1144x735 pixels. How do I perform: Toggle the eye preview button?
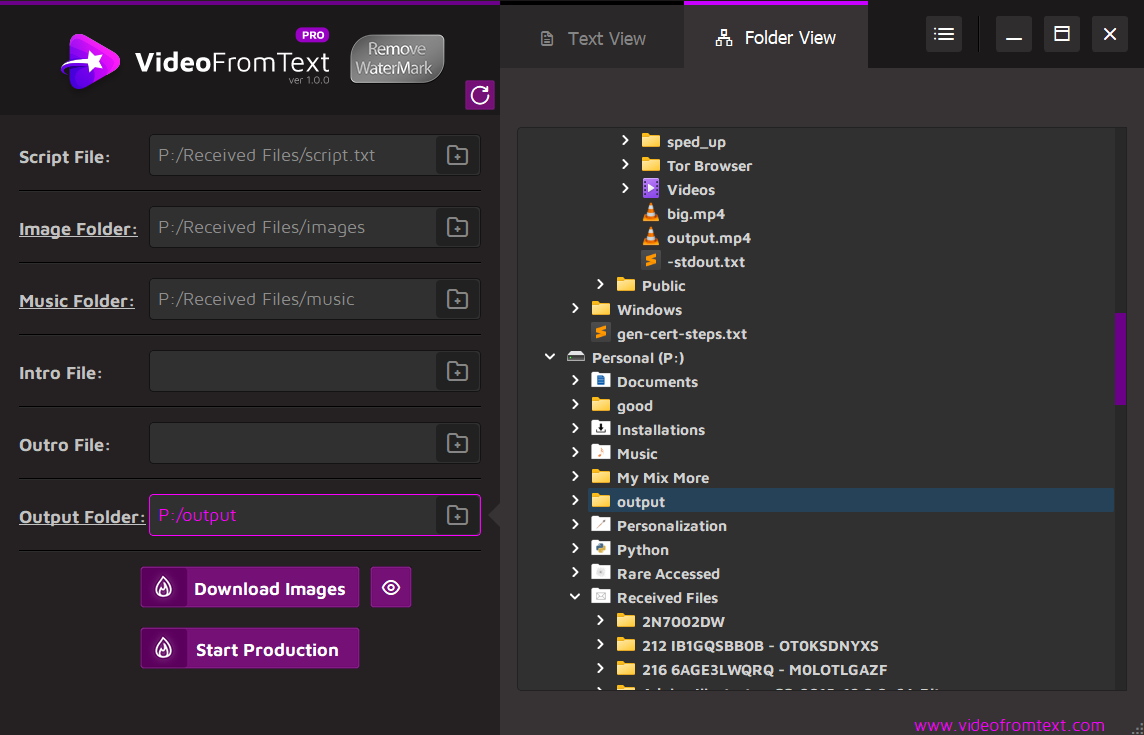391,588
